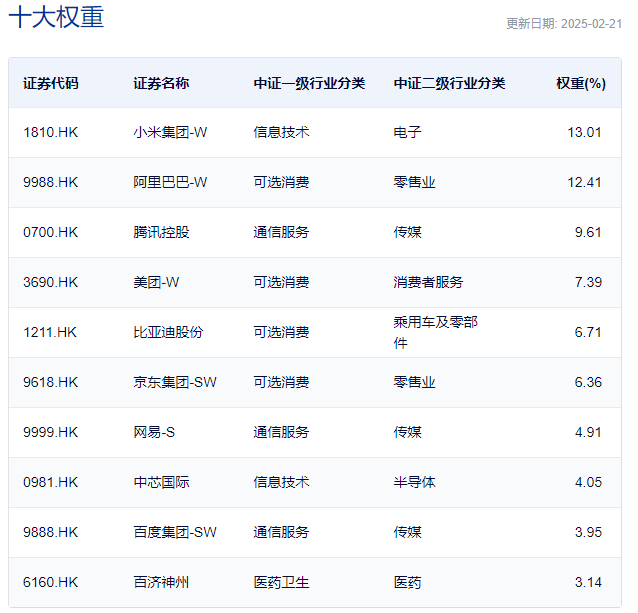Select stock code 9988.HK
Image resolution: width=638 pixels, height=613 pixels.
tap(50, 182)
